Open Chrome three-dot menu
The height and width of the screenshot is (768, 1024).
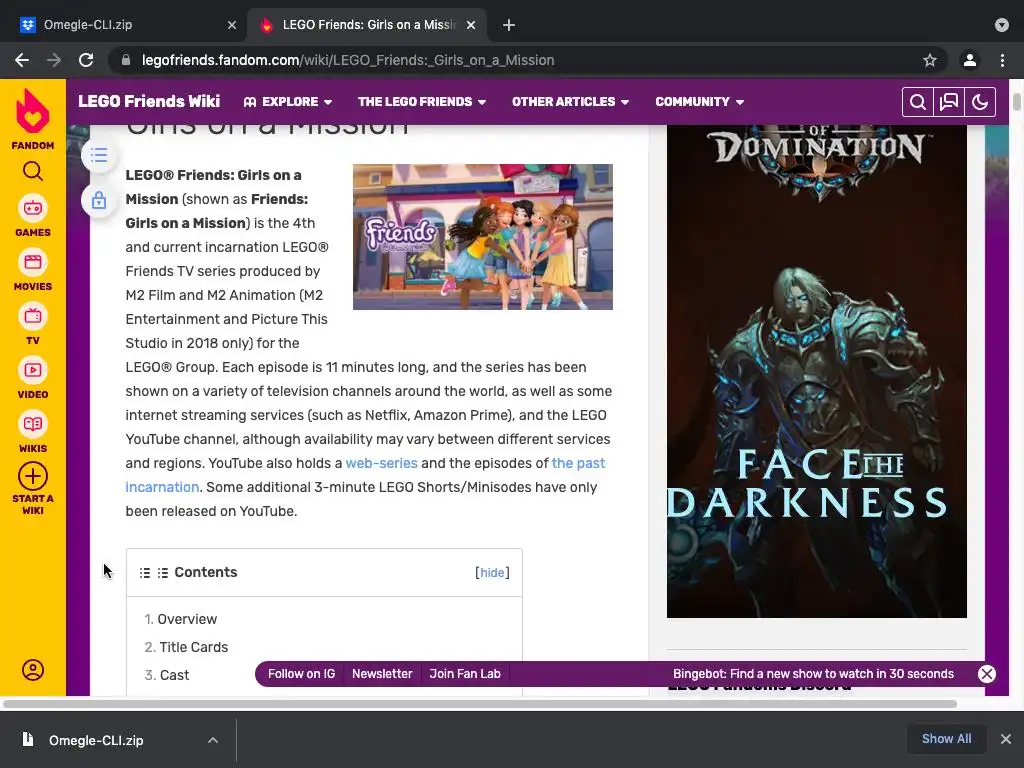pos(1002,60)
